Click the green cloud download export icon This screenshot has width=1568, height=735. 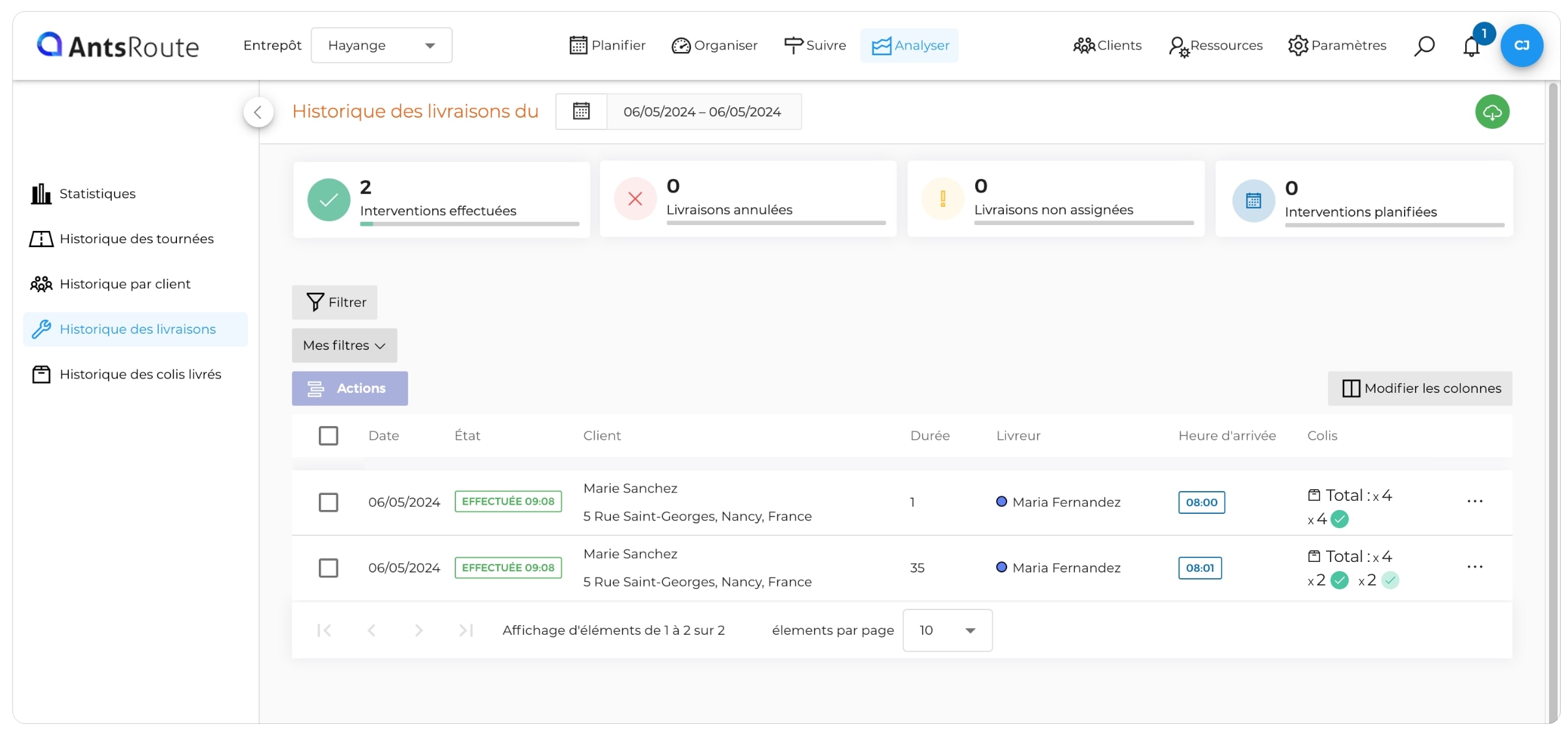tap(1492, 112)
